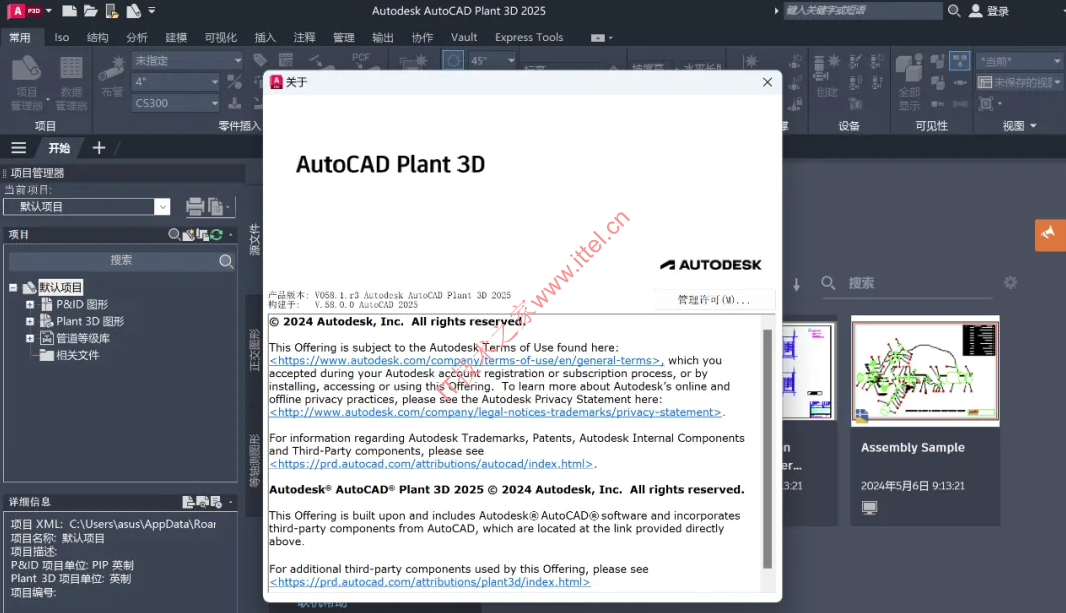Open the Project Manager ribbon button

[27, 84]
